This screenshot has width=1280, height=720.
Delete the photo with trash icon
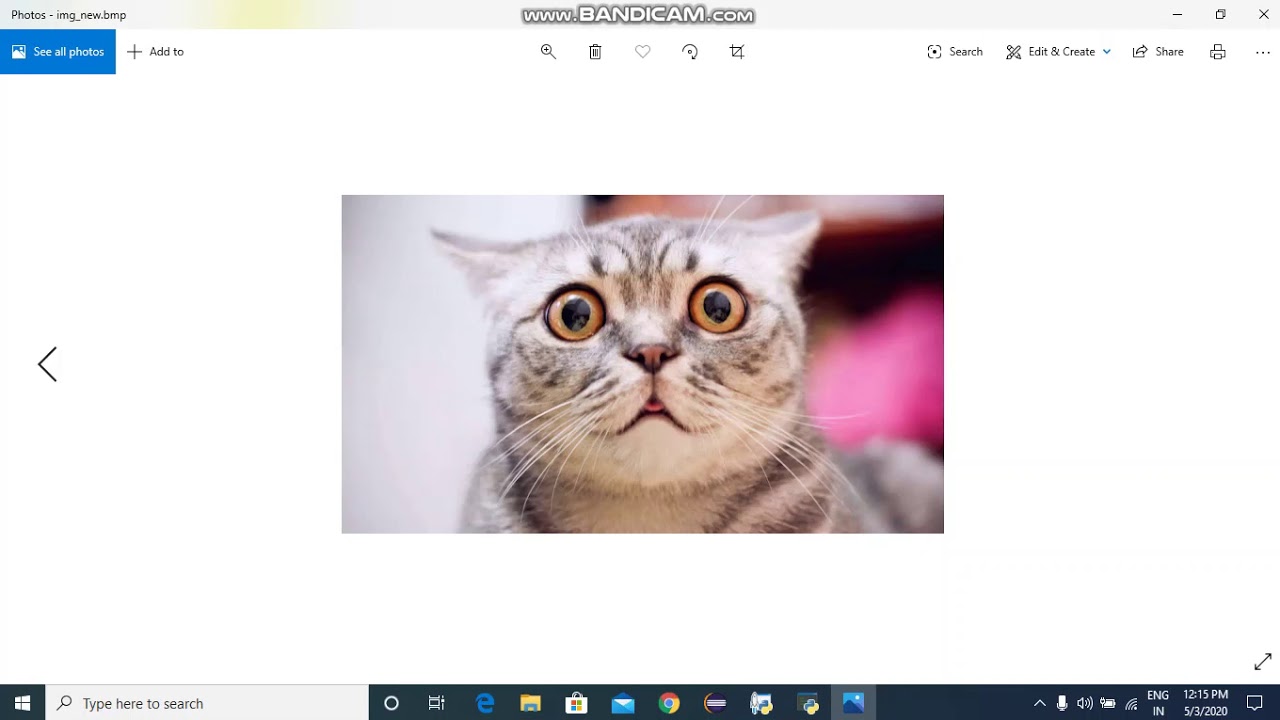[x=595, y=52]
